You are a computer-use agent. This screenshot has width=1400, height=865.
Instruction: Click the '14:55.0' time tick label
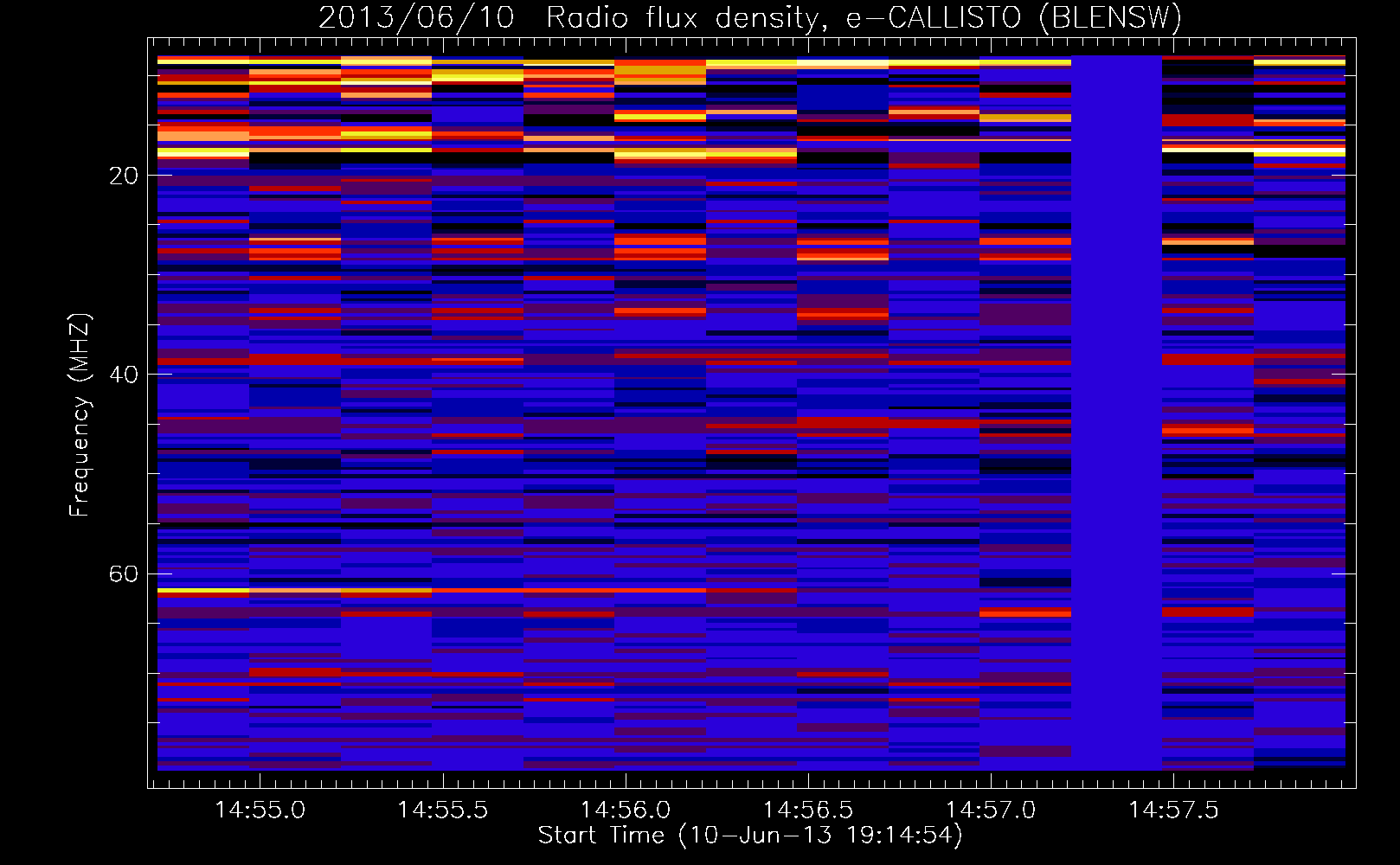point(260,810)
